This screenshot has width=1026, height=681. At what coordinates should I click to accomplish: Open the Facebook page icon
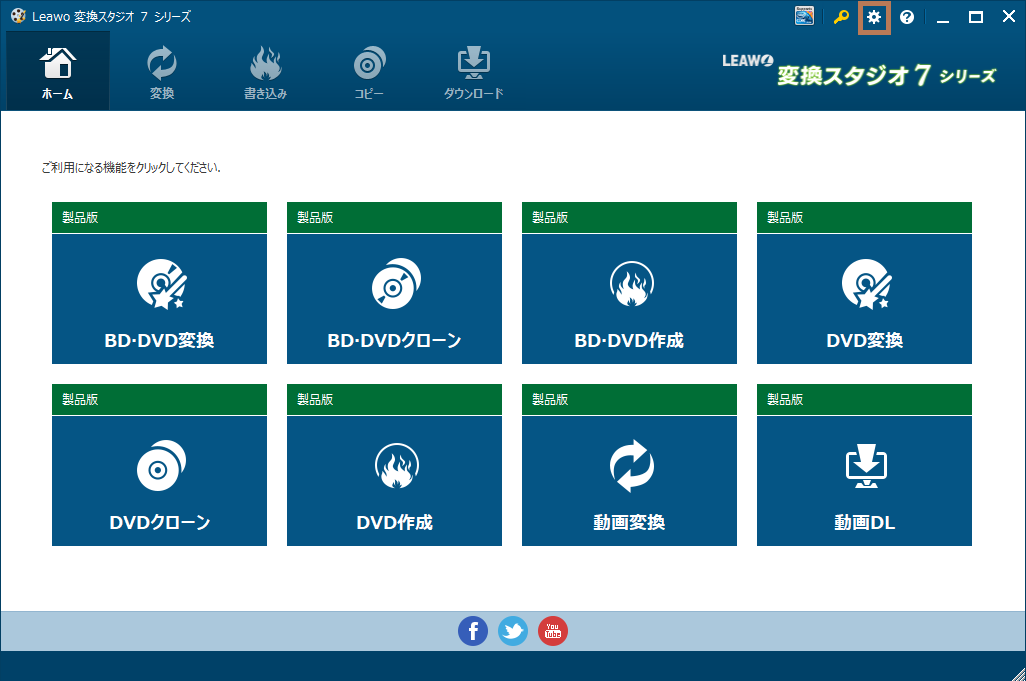coord(473,630)
